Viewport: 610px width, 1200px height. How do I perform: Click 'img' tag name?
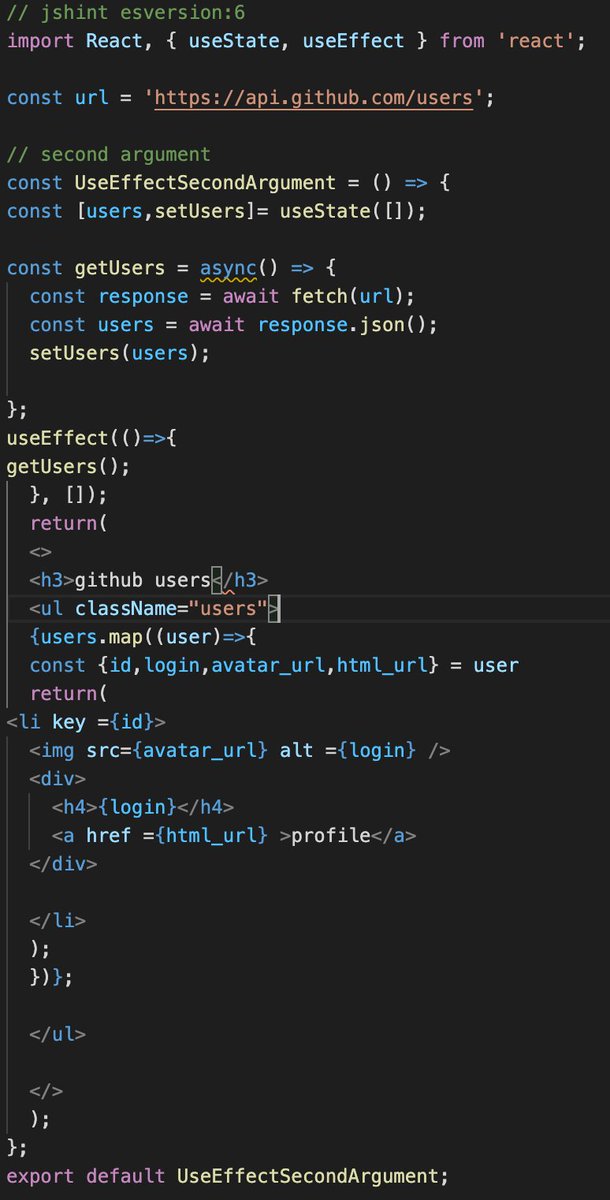pos(58,750)
